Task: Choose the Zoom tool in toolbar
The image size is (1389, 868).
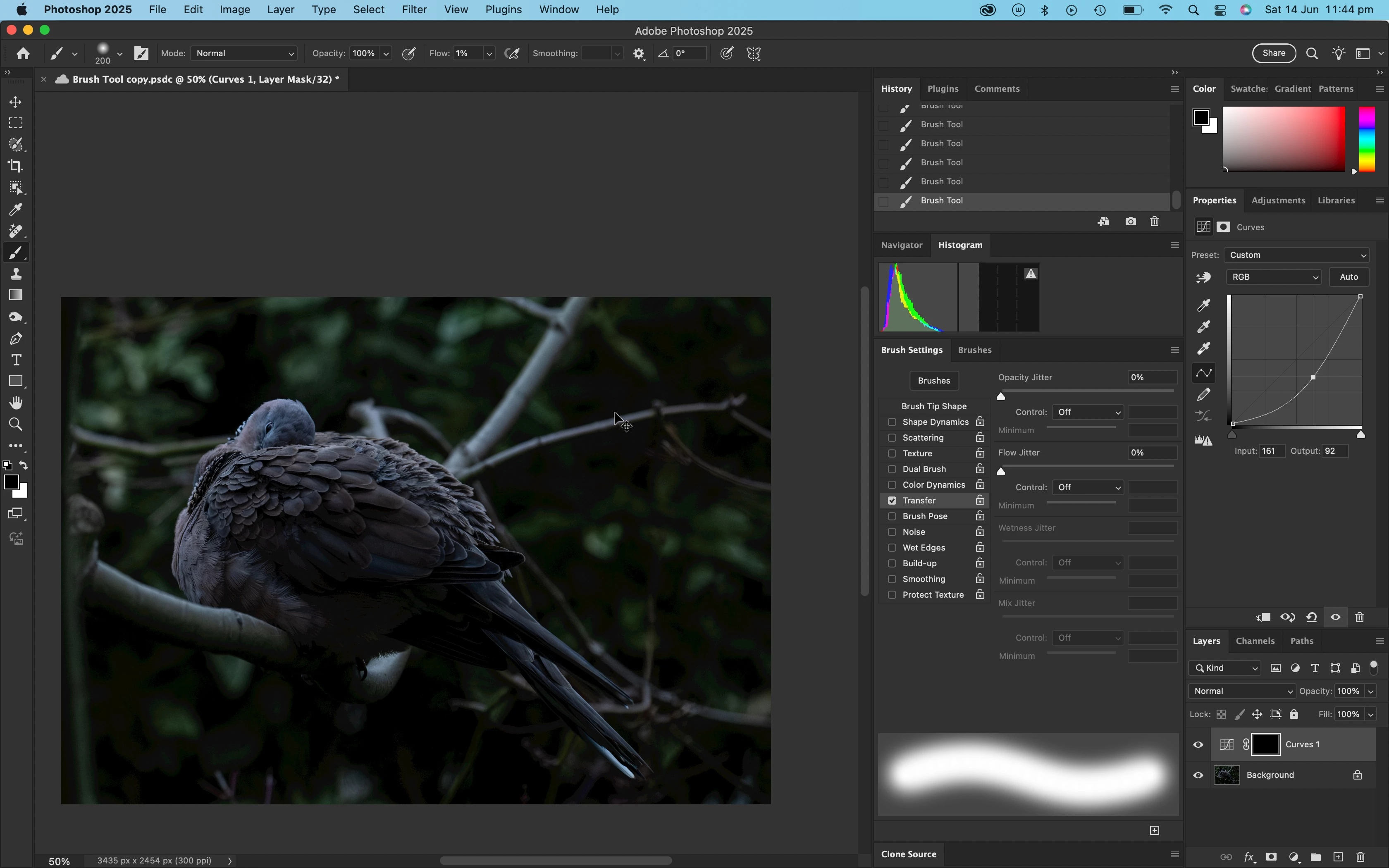Action: pos(15,424)
